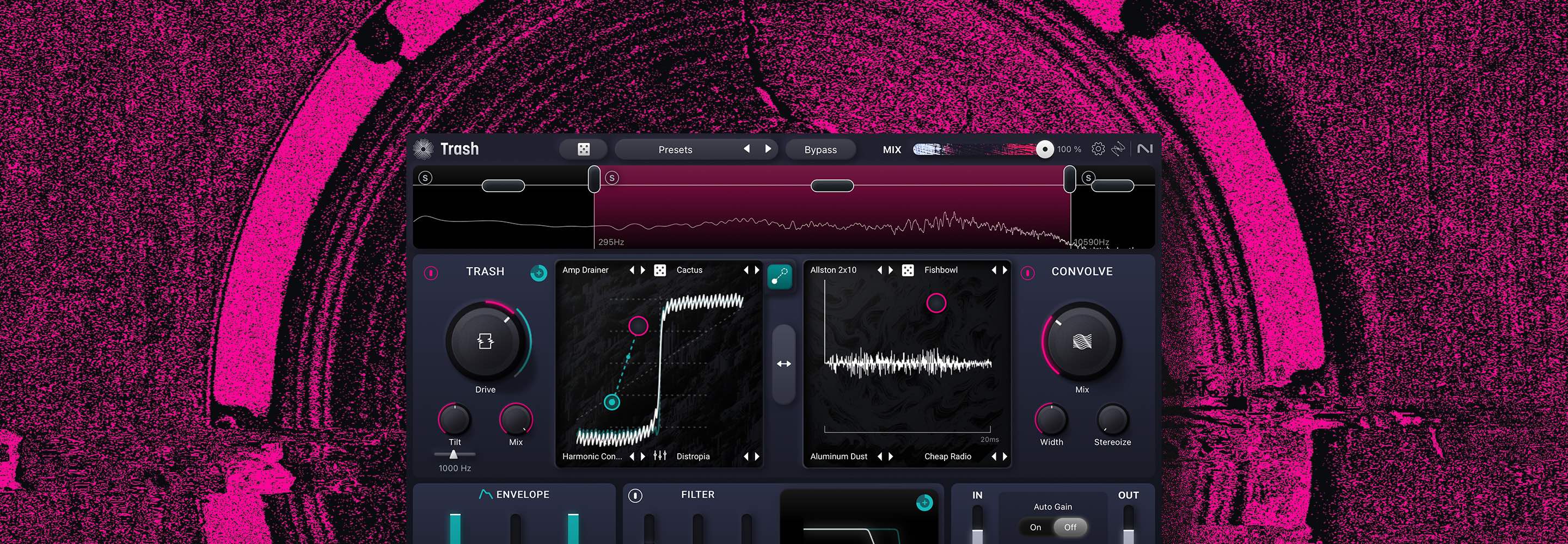Select previous Distropia type
1568x544 pixels.
(x=746, y=456)
